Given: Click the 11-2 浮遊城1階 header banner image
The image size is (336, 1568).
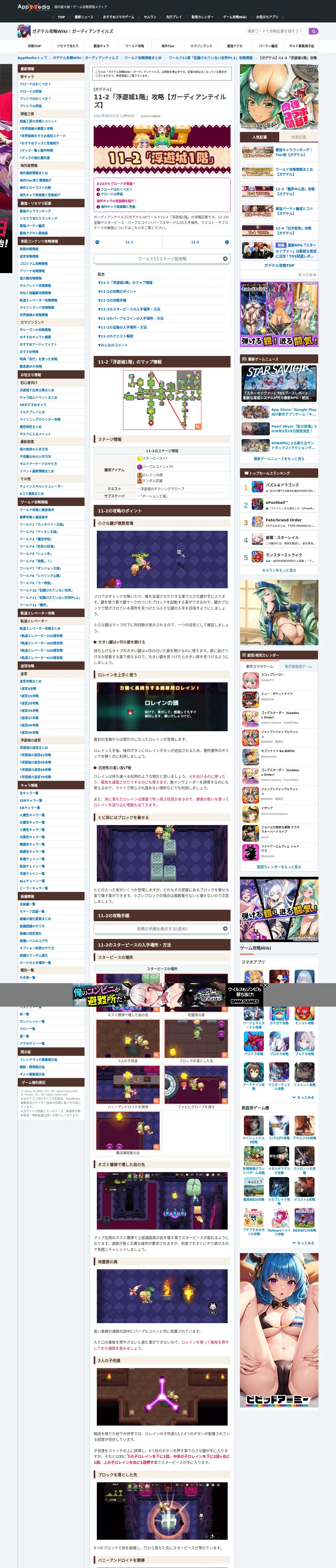Looking at the screenshot, I should [162, 150].
